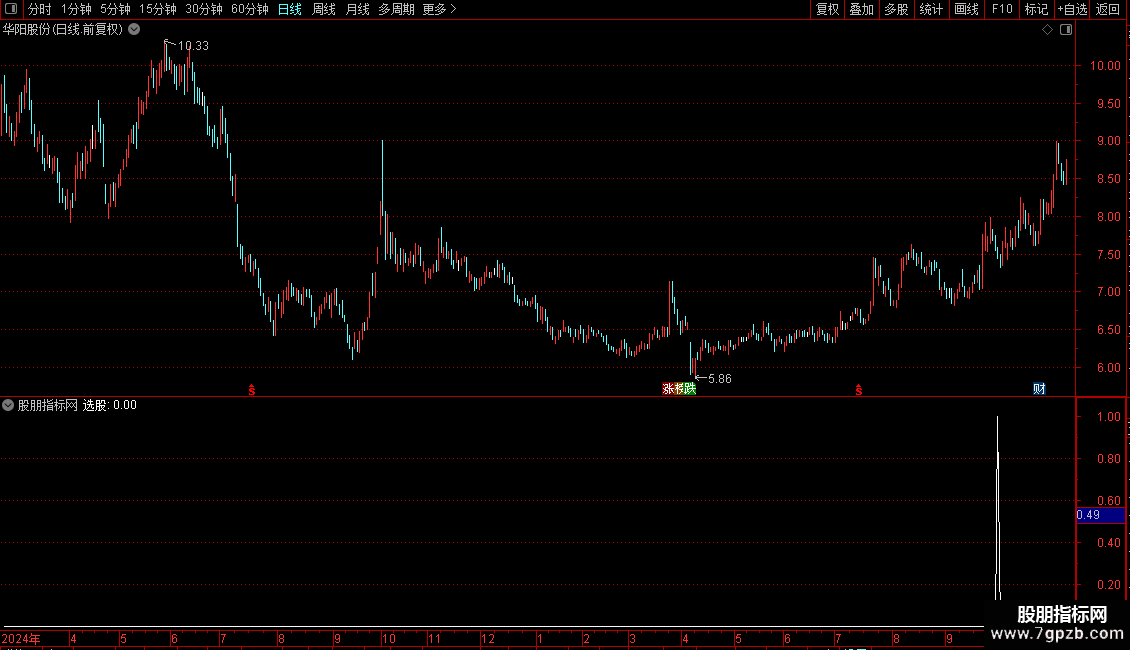1130x650 pixels.
Task: Click the red $ marker below the 2024 July candles
Action: coord(252,390)
